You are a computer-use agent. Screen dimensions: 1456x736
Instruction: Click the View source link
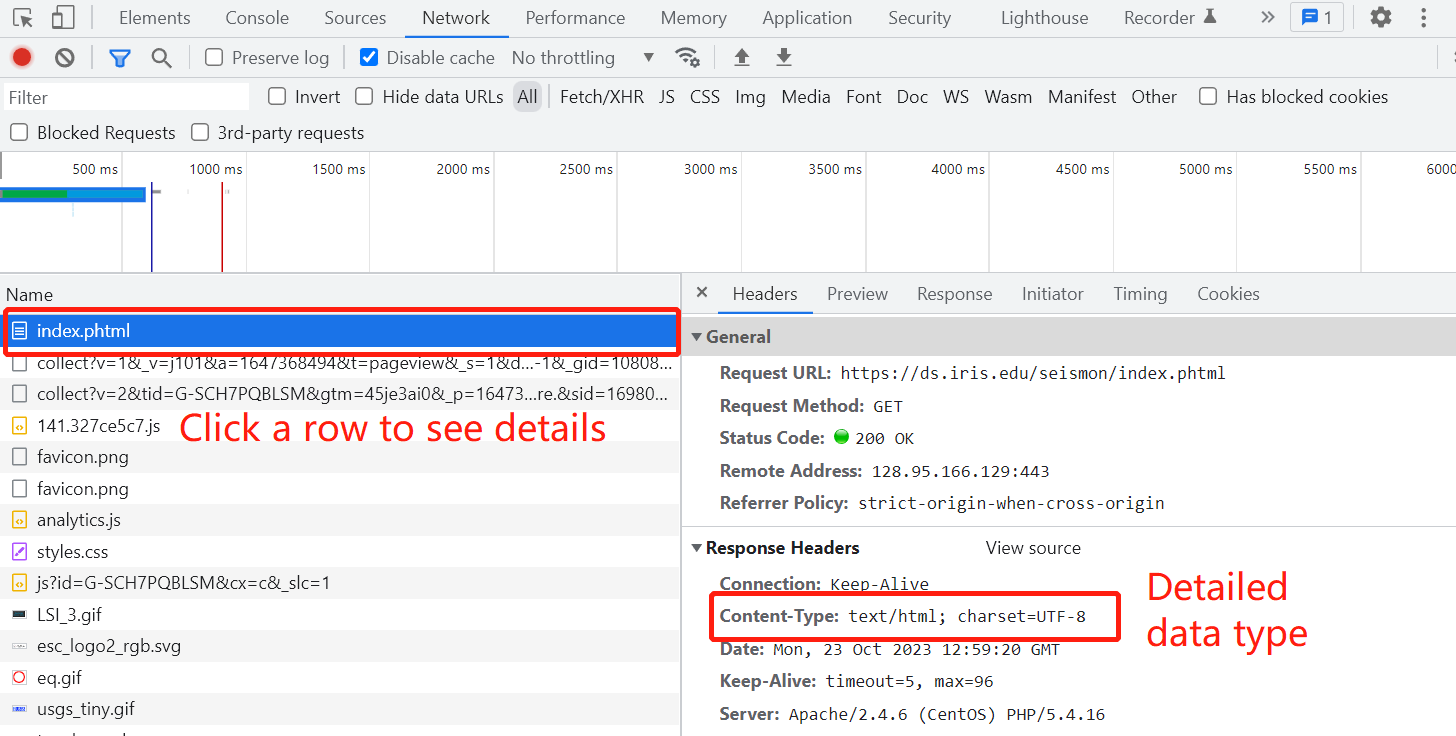pos(1033,548)
